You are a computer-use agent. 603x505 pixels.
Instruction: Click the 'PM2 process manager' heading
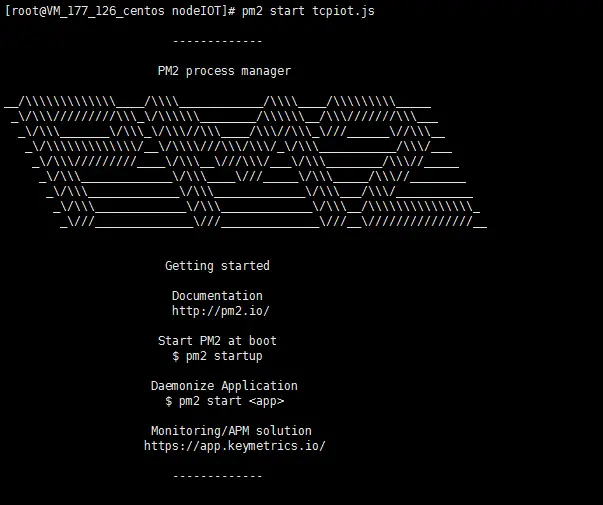tap(225, 71)
